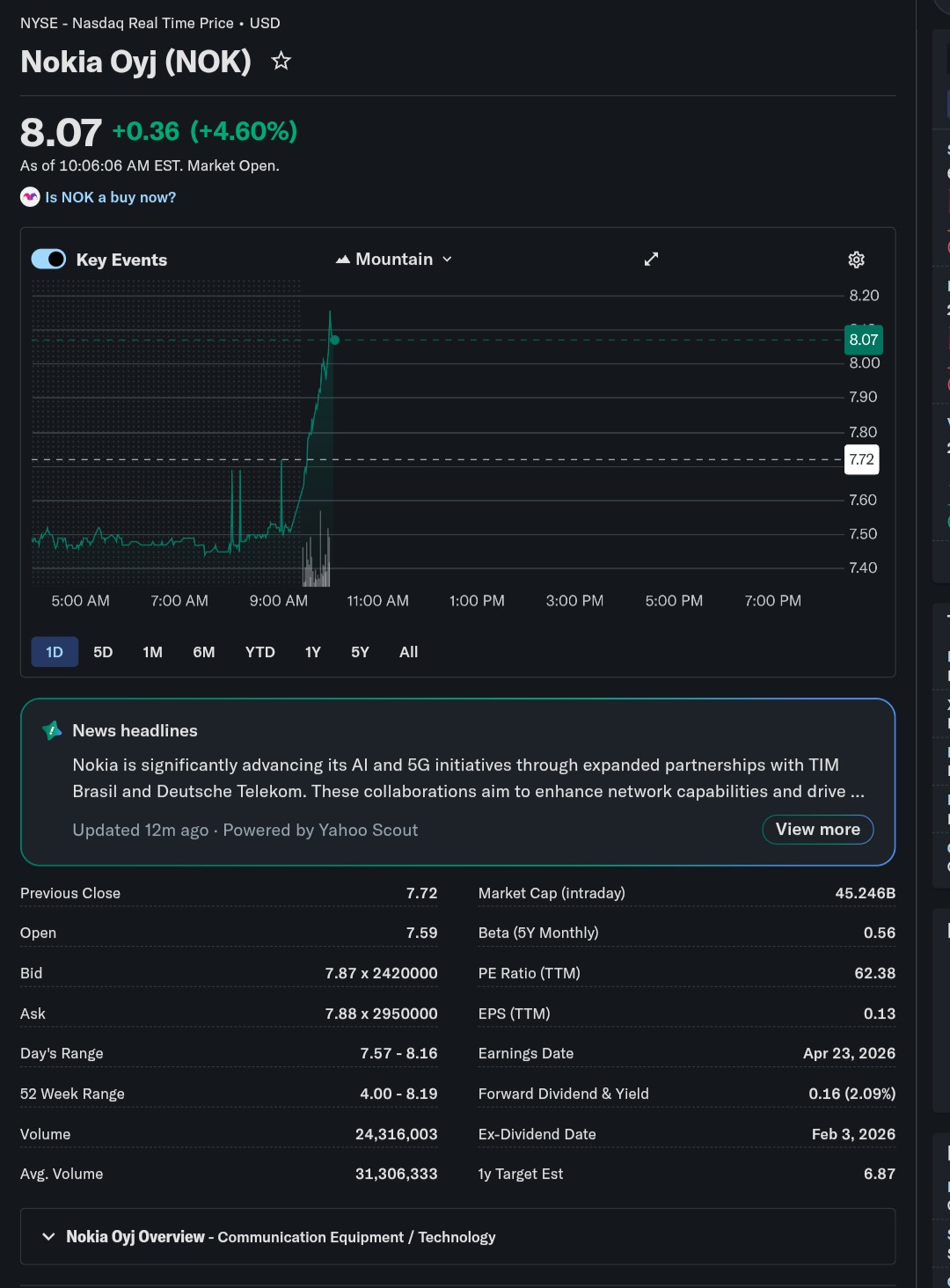950x1288 pixels.
Task: Open chart settings gear icon
Action: tap(856, 260)
